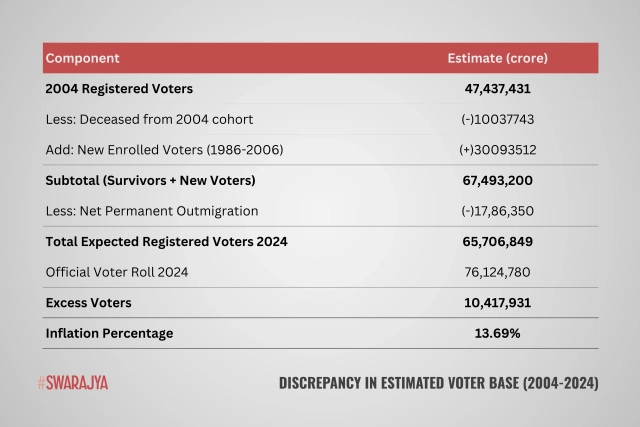The width and height of the screenshot is (640, 427).
Task: Click the Excess Voters row label
Action: click(x=88, y=302)
